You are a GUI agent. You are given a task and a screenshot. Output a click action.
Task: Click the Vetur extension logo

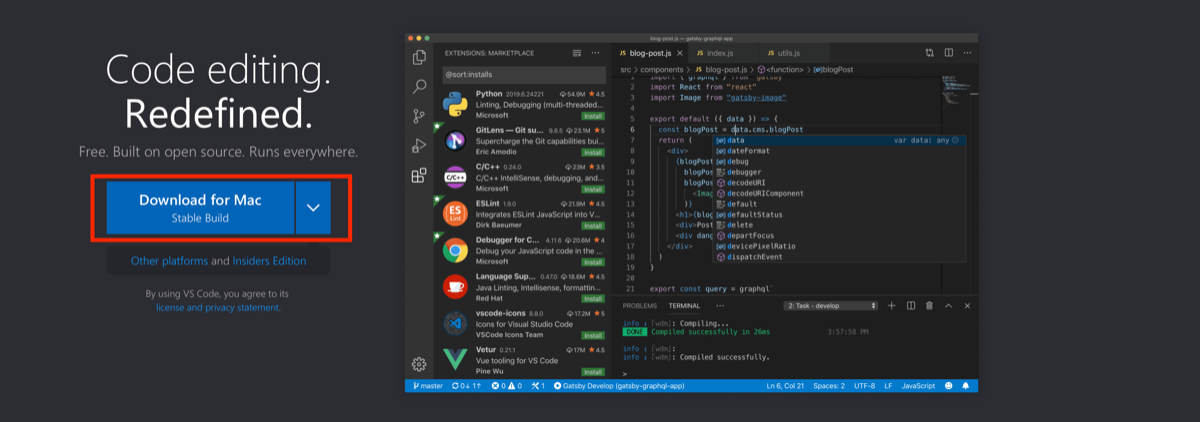pos(456,359)
